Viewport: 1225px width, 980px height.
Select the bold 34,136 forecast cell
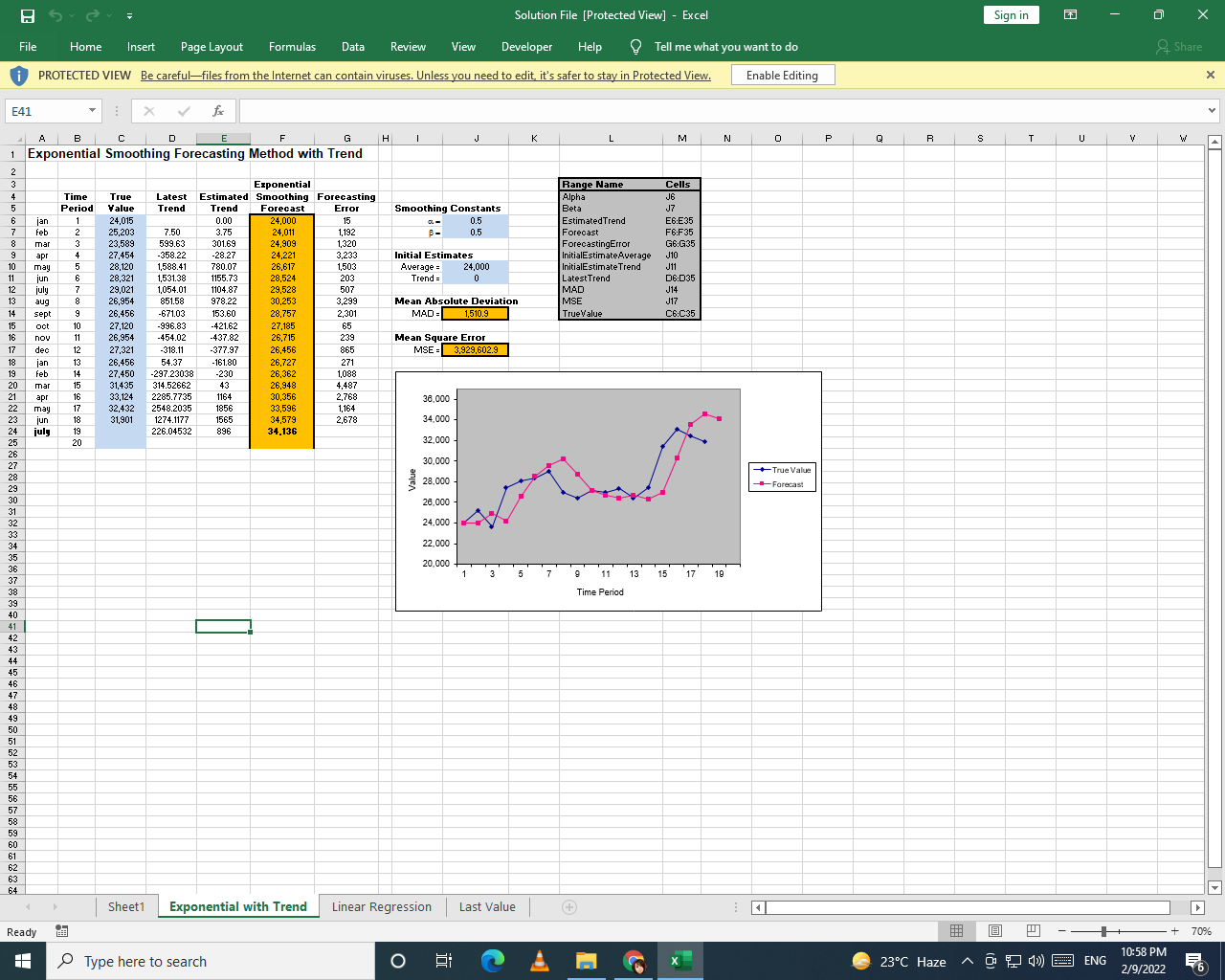(x=281, y=433)
